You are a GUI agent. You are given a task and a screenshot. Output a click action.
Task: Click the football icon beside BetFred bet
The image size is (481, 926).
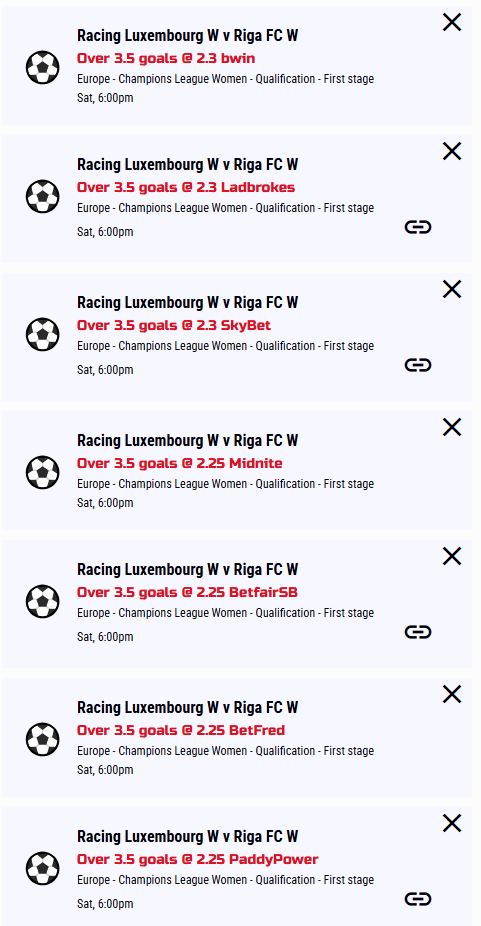click(43, 739)
